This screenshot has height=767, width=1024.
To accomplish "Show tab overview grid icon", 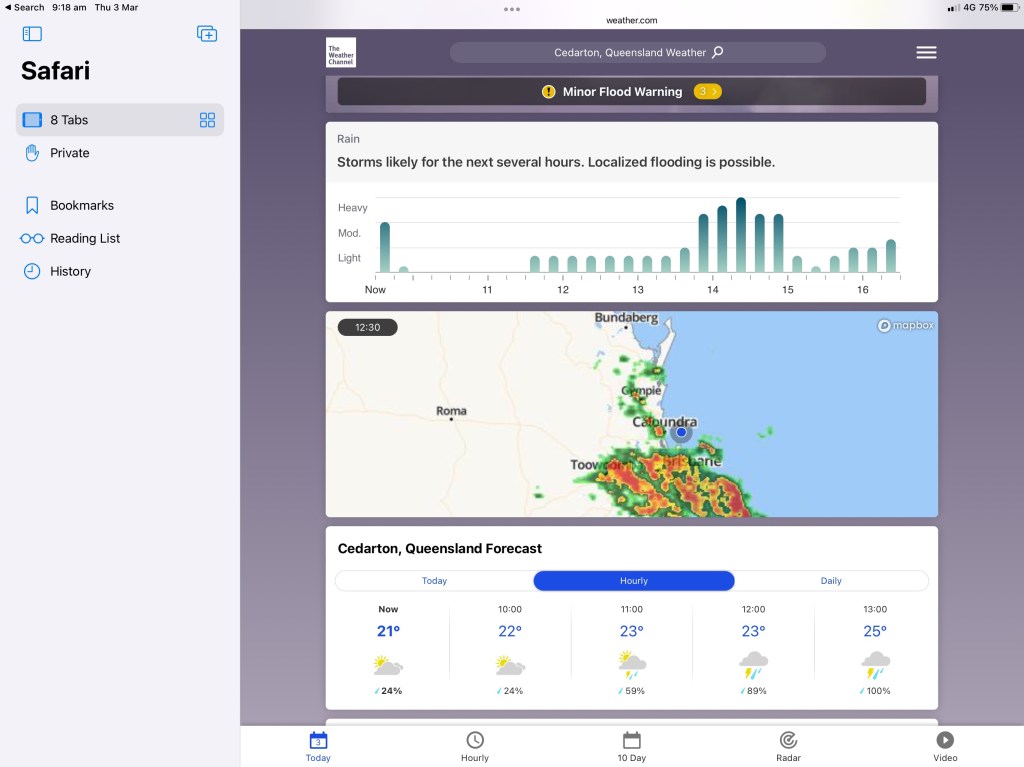I will [207, 120].
